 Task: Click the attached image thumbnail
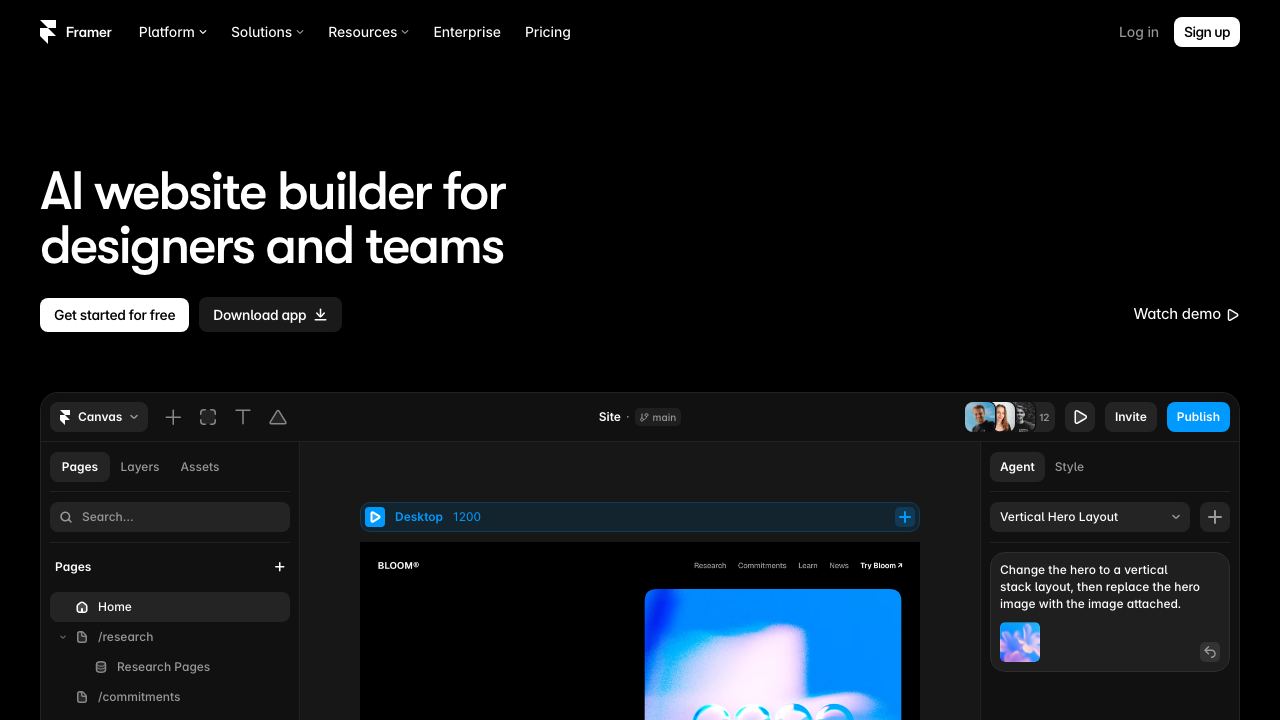(x=1020, y=642)
